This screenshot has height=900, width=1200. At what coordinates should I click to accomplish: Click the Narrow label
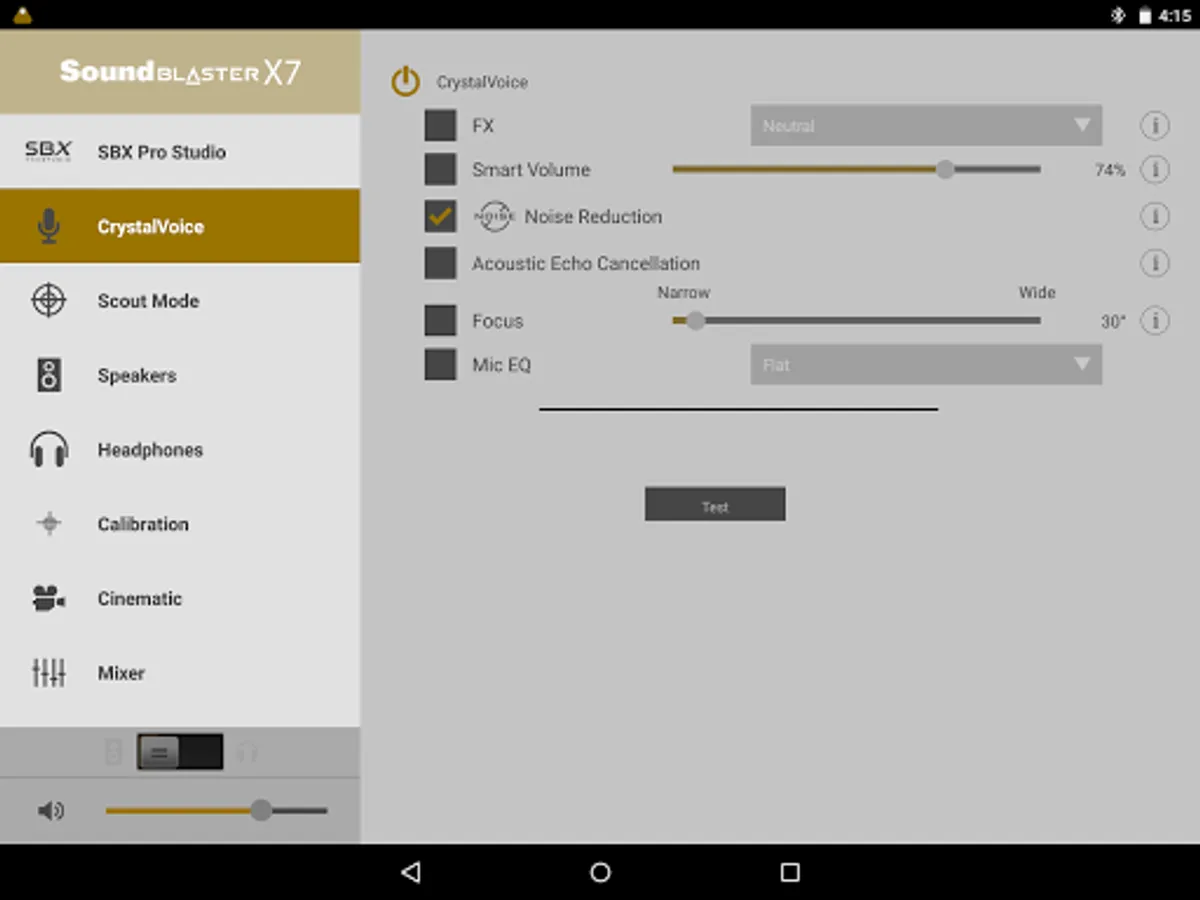(684, 292)
